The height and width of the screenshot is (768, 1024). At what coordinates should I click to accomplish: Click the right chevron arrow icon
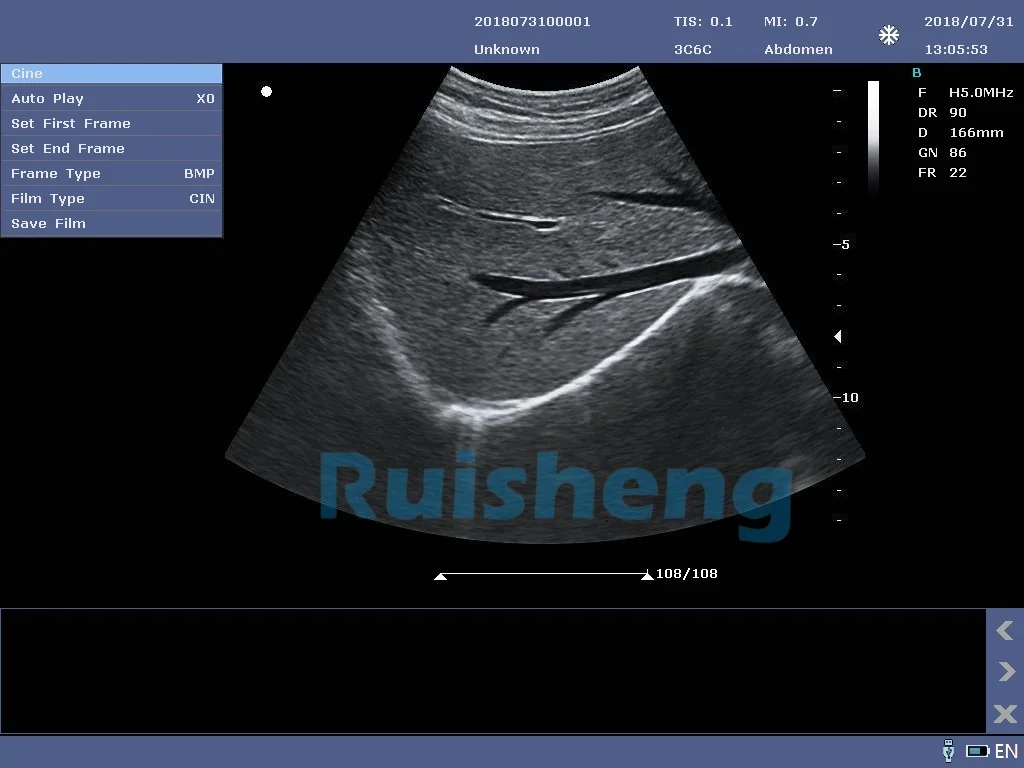(x=1005, y=672)
